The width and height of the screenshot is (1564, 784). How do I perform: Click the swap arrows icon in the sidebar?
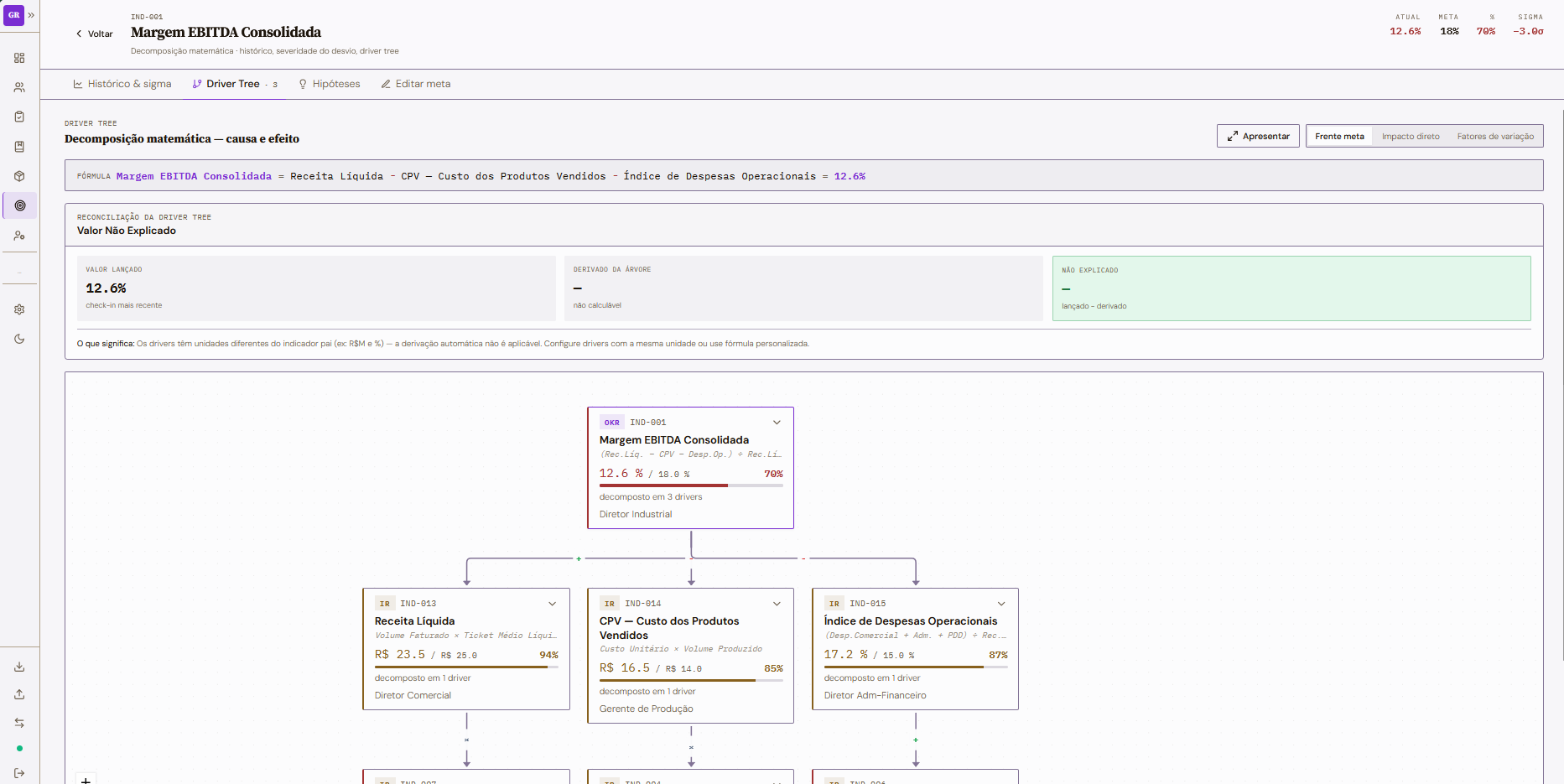(x=19, y=723)
